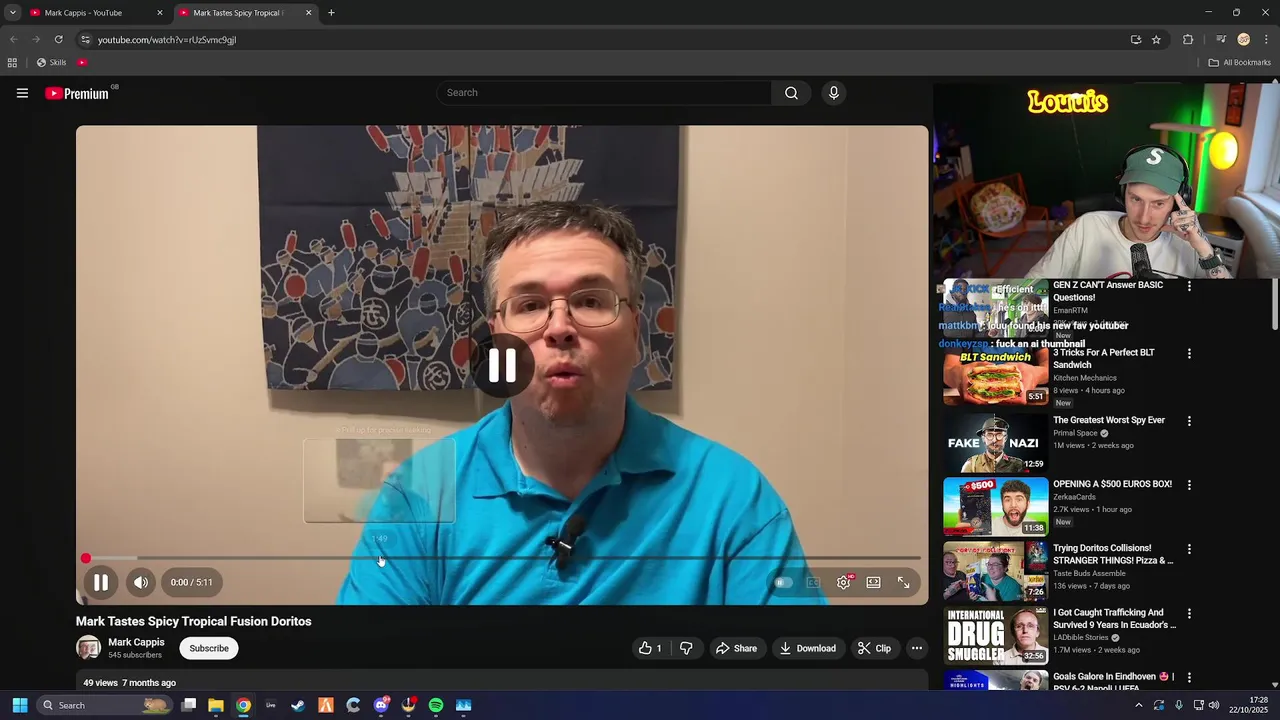View site information icon

pos(85,39)
